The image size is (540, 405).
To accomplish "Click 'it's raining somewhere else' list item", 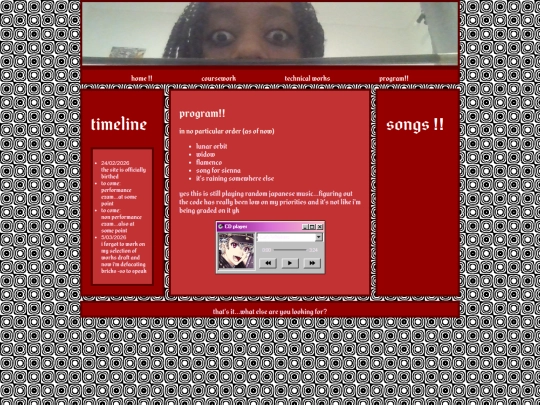I will tap(235, 178).
